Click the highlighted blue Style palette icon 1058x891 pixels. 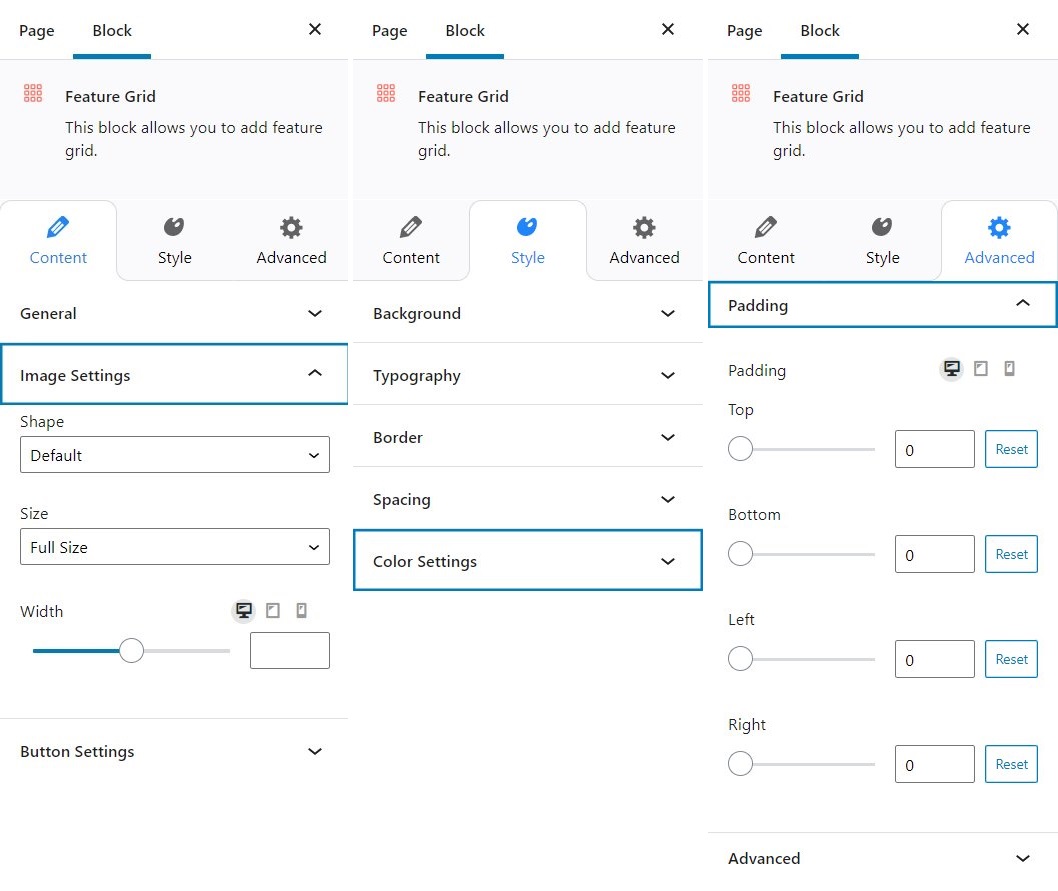(x=527, y=227)
